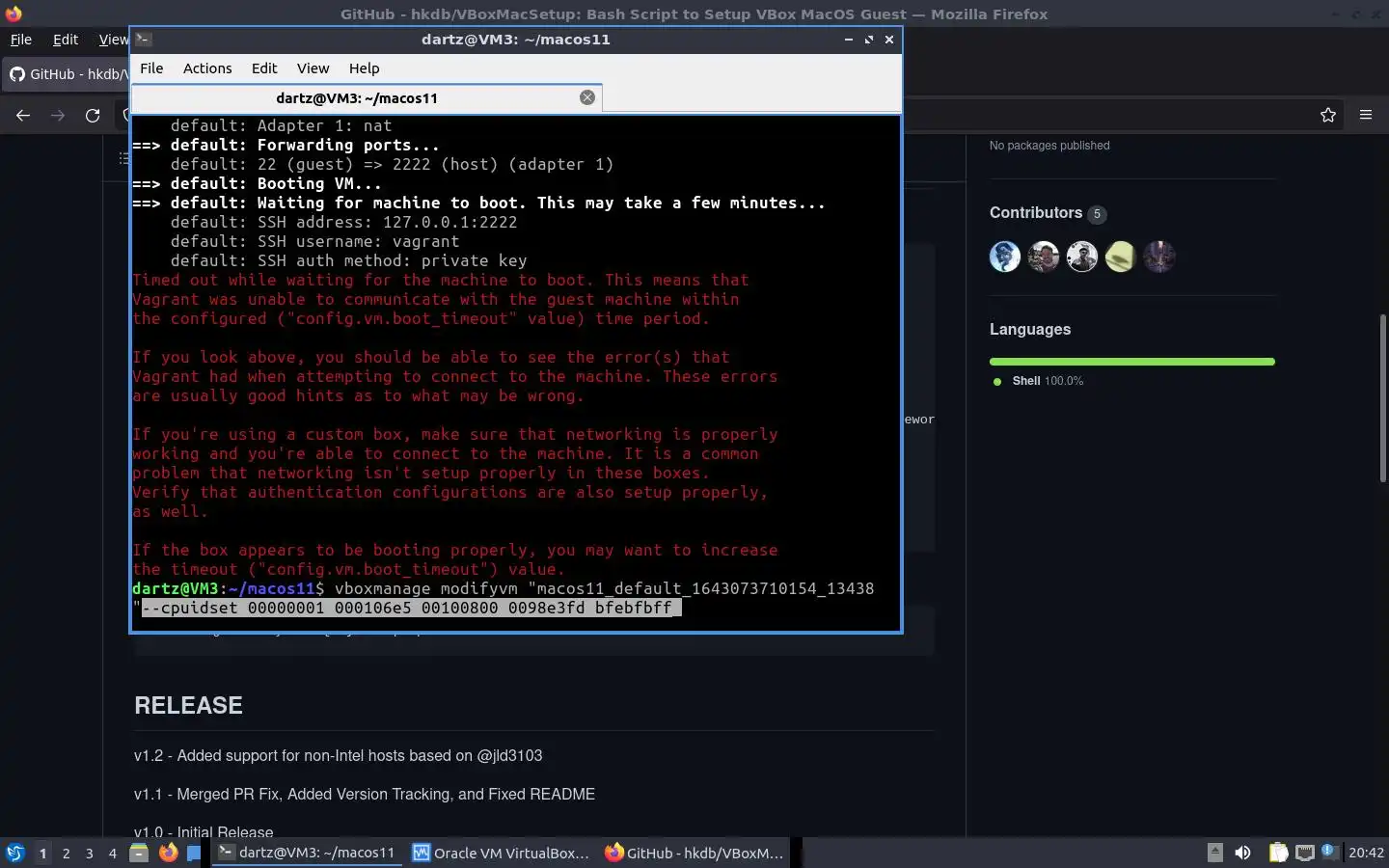Click the README table of contents icon
Image resolution: width=1389 pixels, height=868 pixels.
tap(123, 158)
